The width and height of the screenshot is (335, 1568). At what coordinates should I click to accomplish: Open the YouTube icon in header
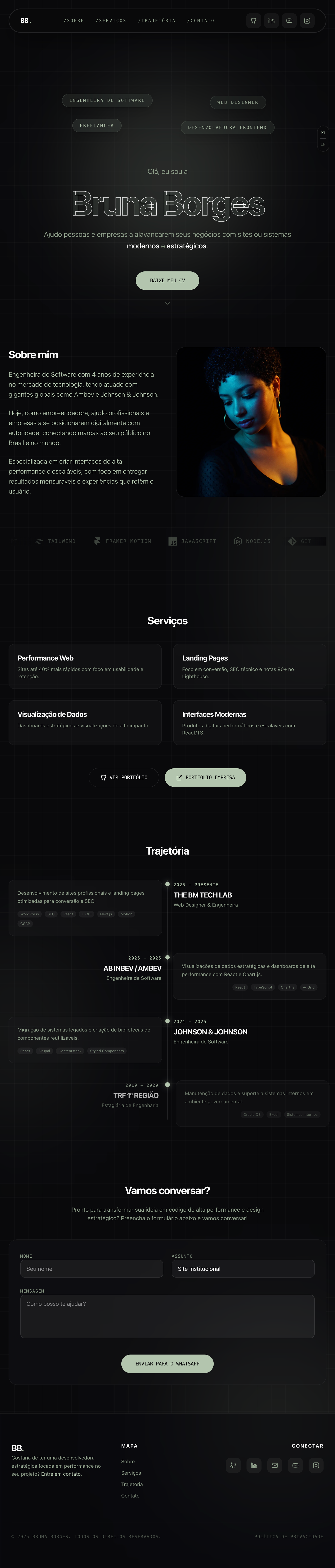pyautogui.click(x=289, y=21)
